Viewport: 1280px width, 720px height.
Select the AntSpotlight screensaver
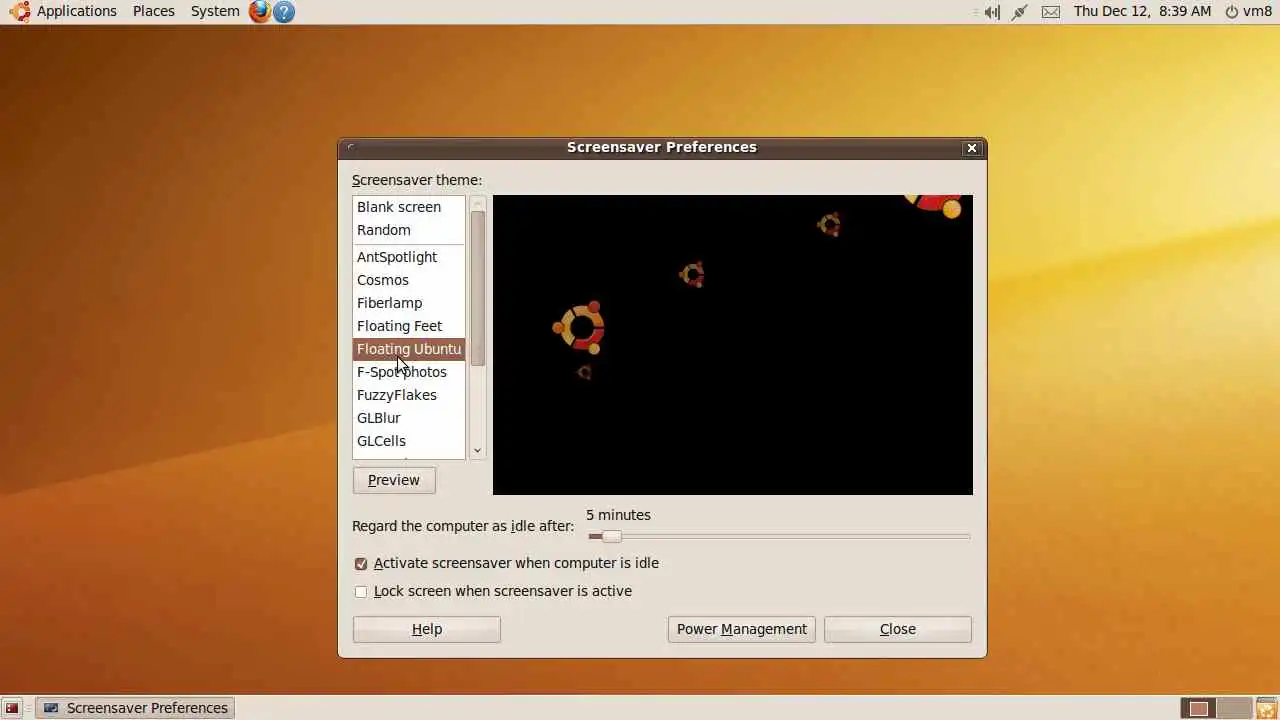409,257
